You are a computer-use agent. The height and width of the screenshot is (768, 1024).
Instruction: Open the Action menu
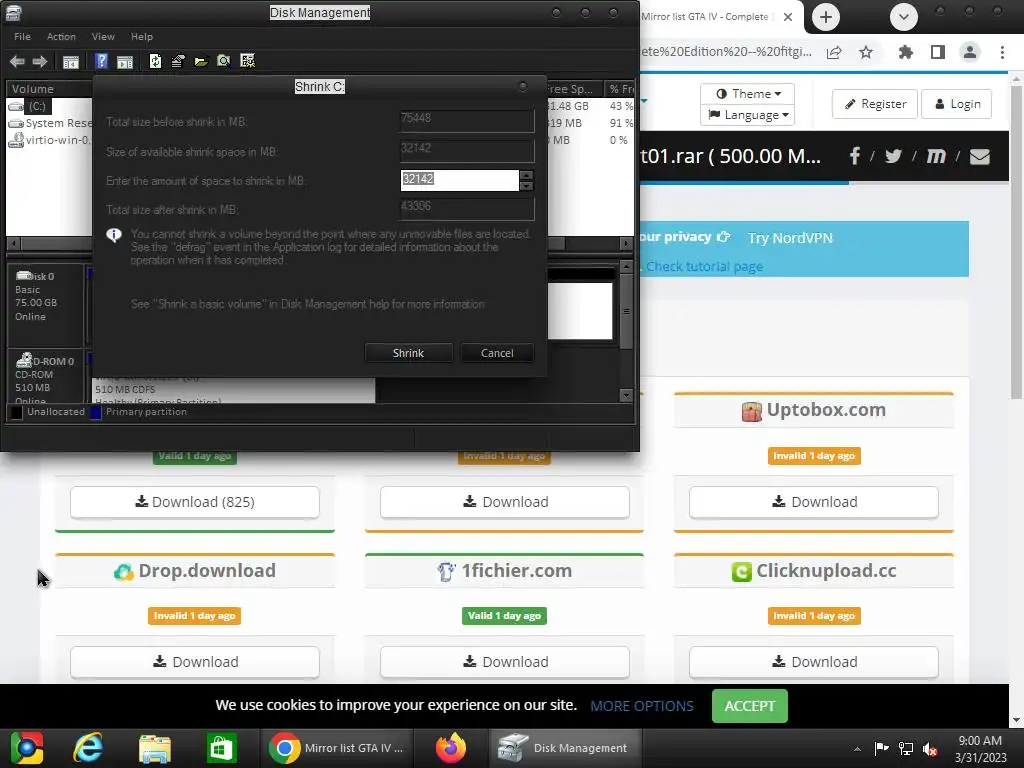61,37
